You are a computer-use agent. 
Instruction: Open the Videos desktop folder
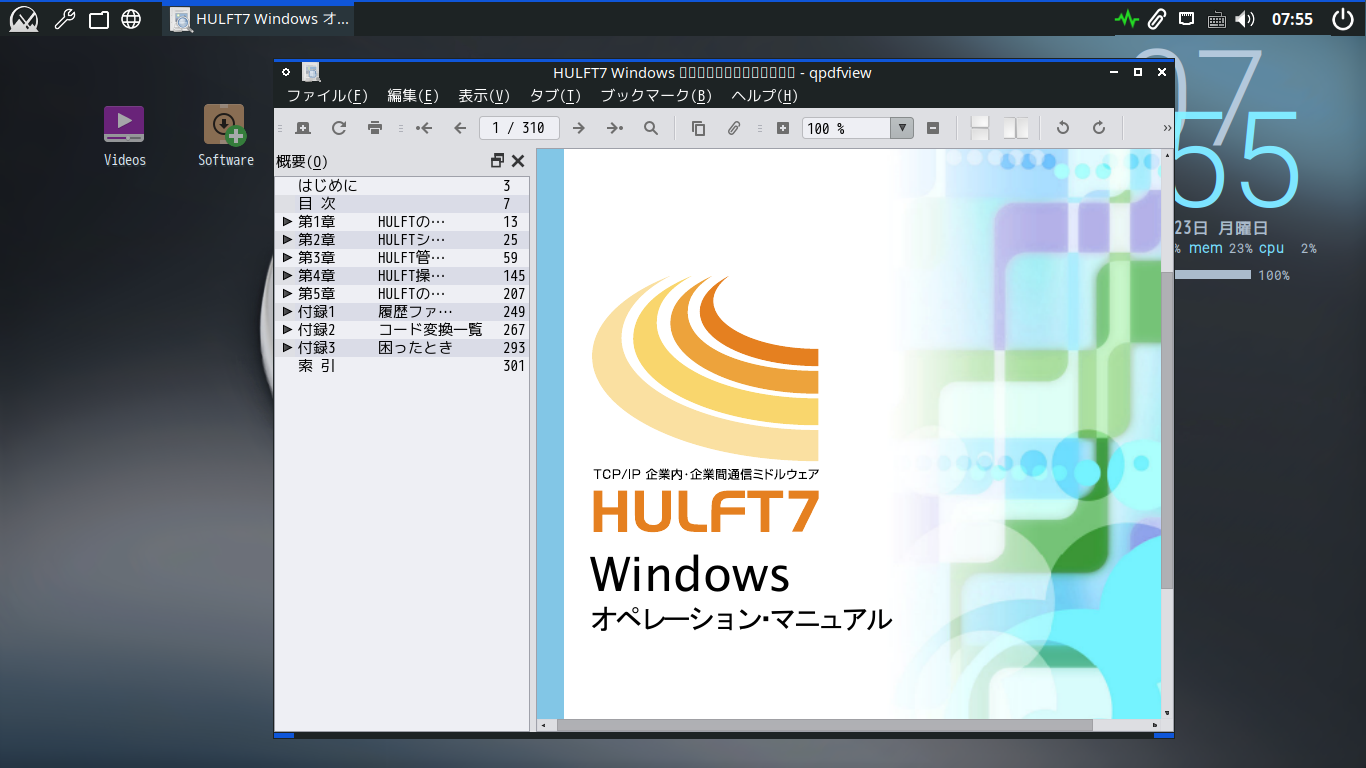124,136
